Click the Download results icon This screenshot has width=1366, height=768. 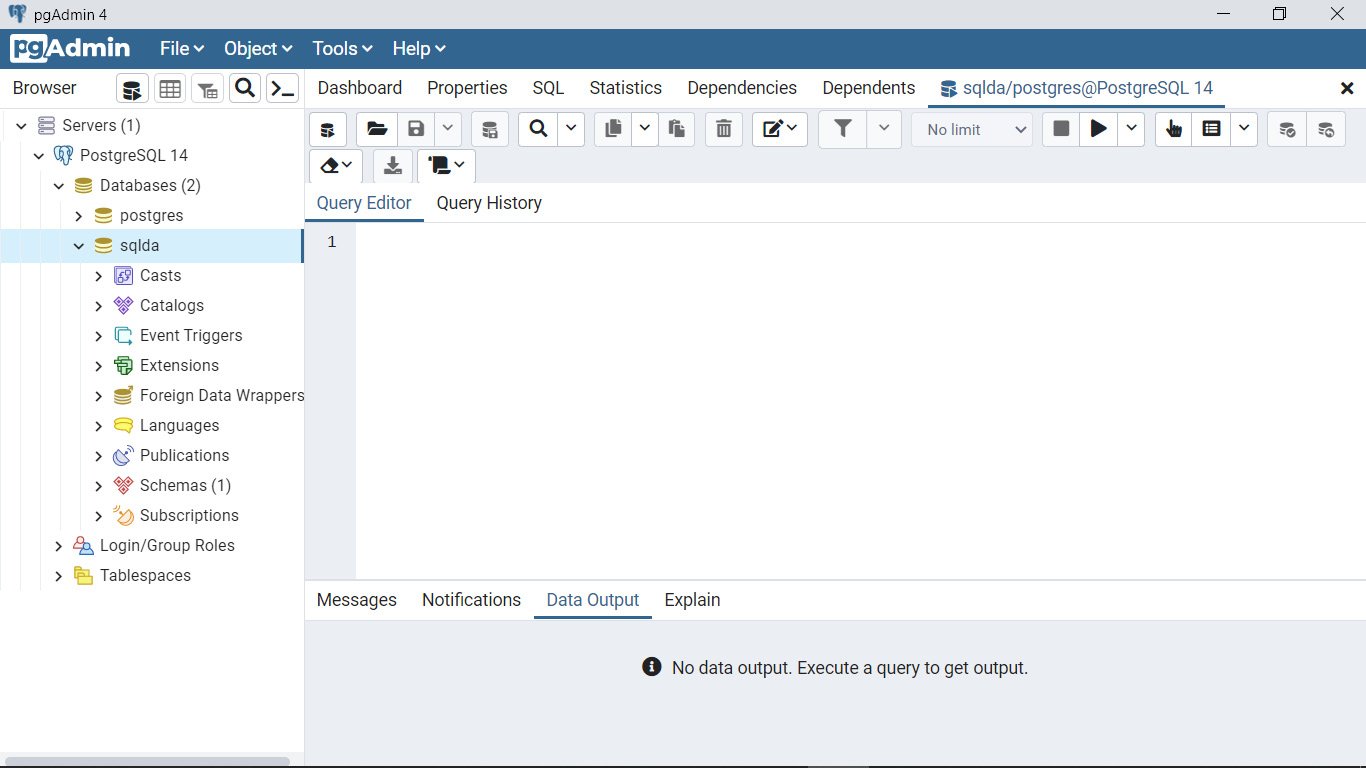tap(393, 166)
